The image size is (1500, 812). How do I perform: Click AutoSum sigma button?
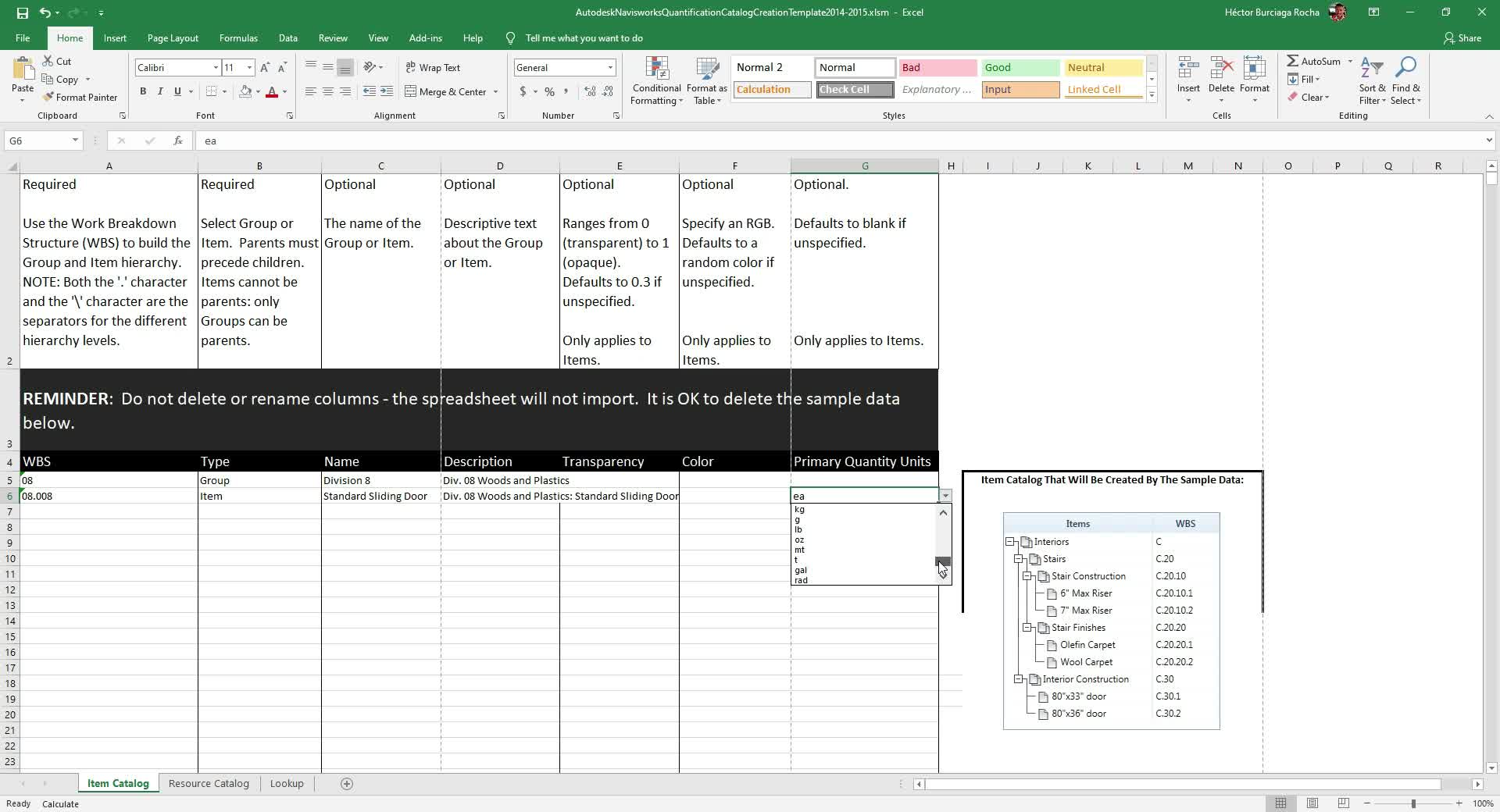(1313, 61)
